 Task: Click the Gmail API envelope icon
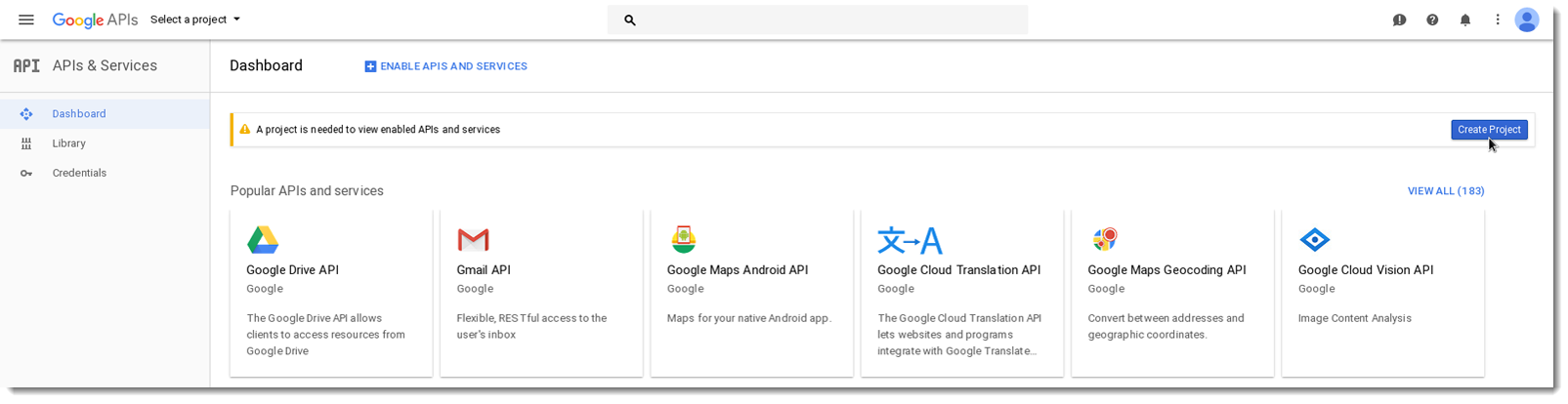[473, 240]
